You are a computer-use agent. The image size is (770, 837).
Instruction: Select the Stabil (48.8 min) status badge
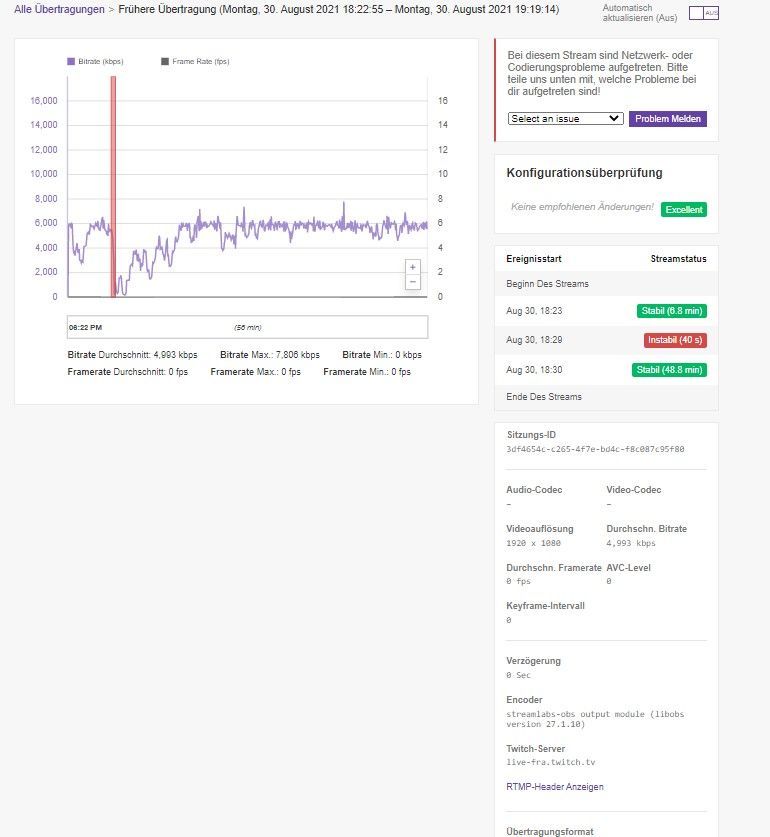pos(669,370)
